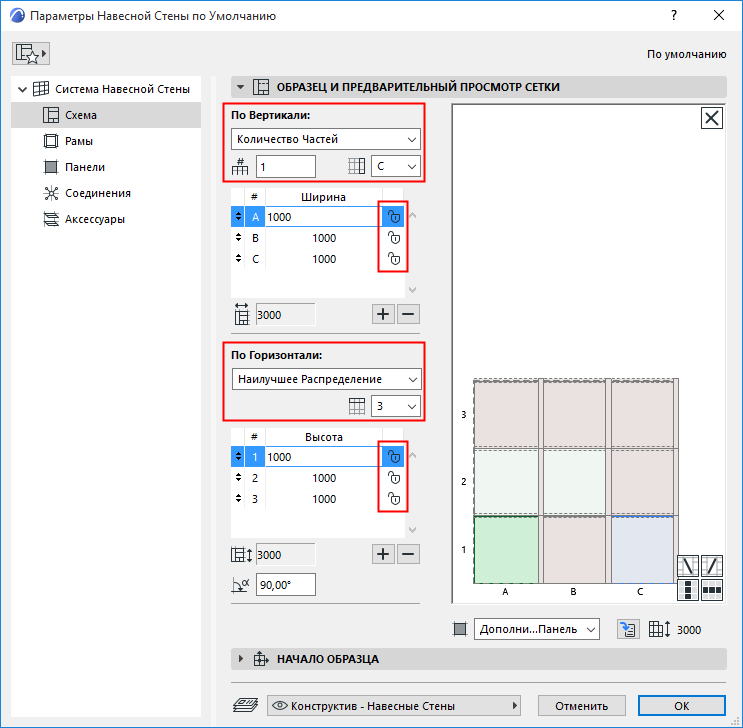Click the height list scroll down arrow
The width and height of the screenshot is (743, 728).
413,530
